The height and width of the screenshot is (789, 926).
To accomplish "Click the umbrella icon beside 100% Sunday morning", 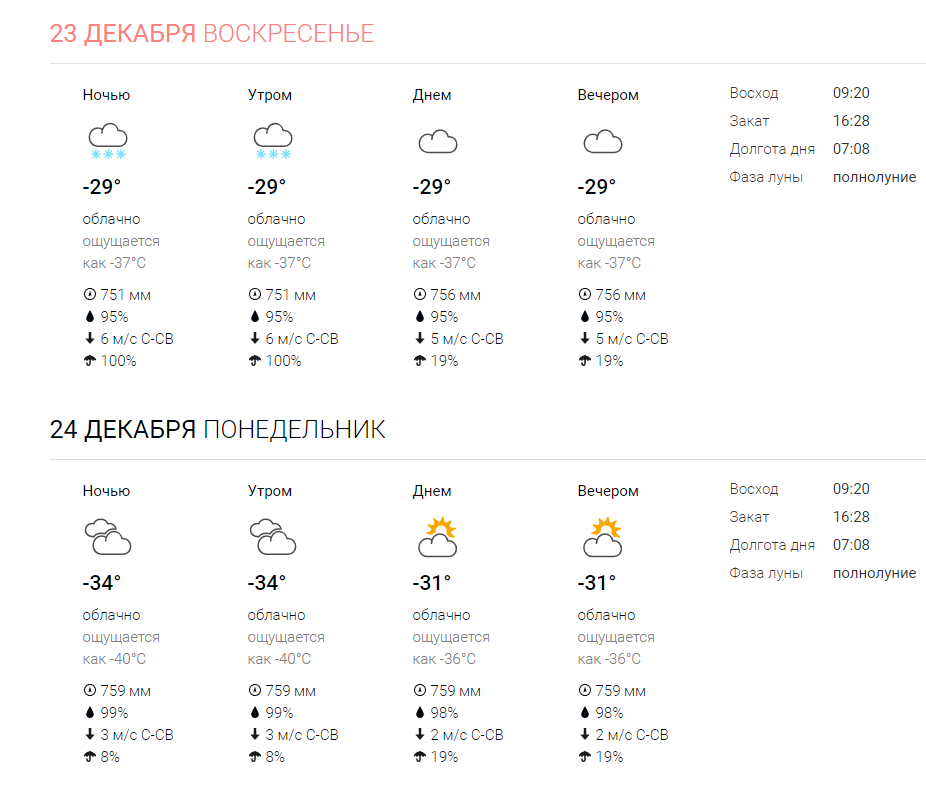I will [x=254, y=361].
